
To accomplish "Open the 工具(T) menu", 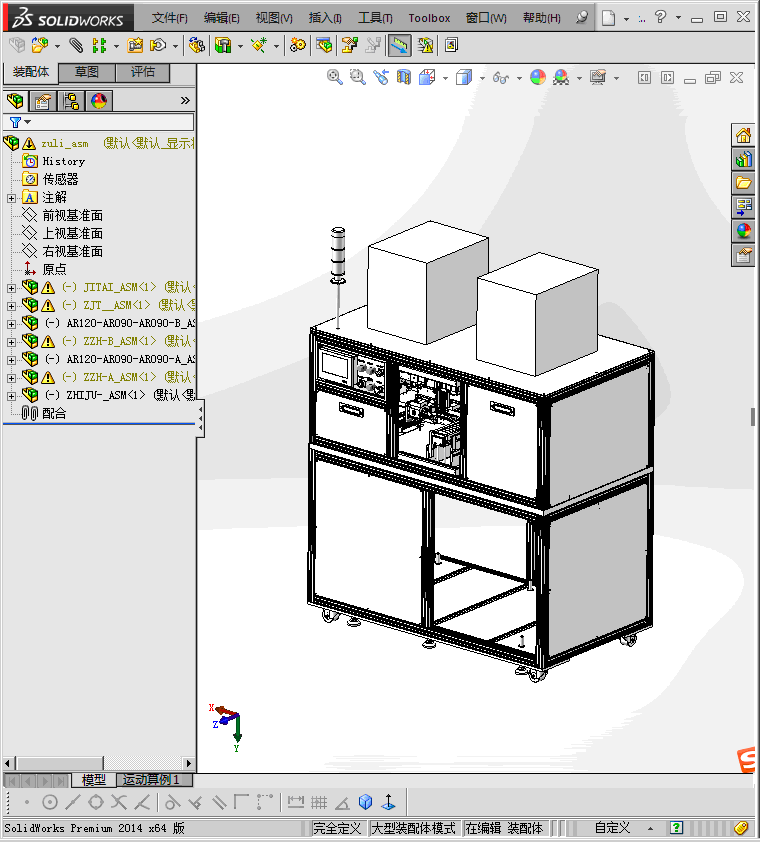I will [375, 18].
